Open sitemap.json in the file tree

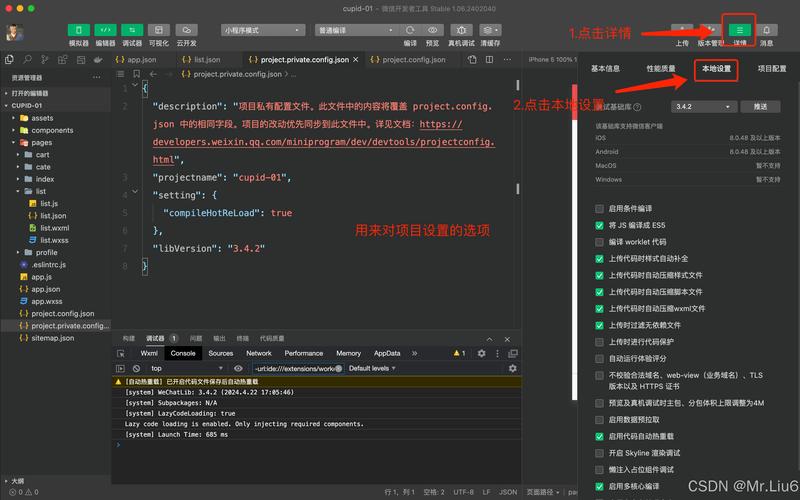(53, 338)
